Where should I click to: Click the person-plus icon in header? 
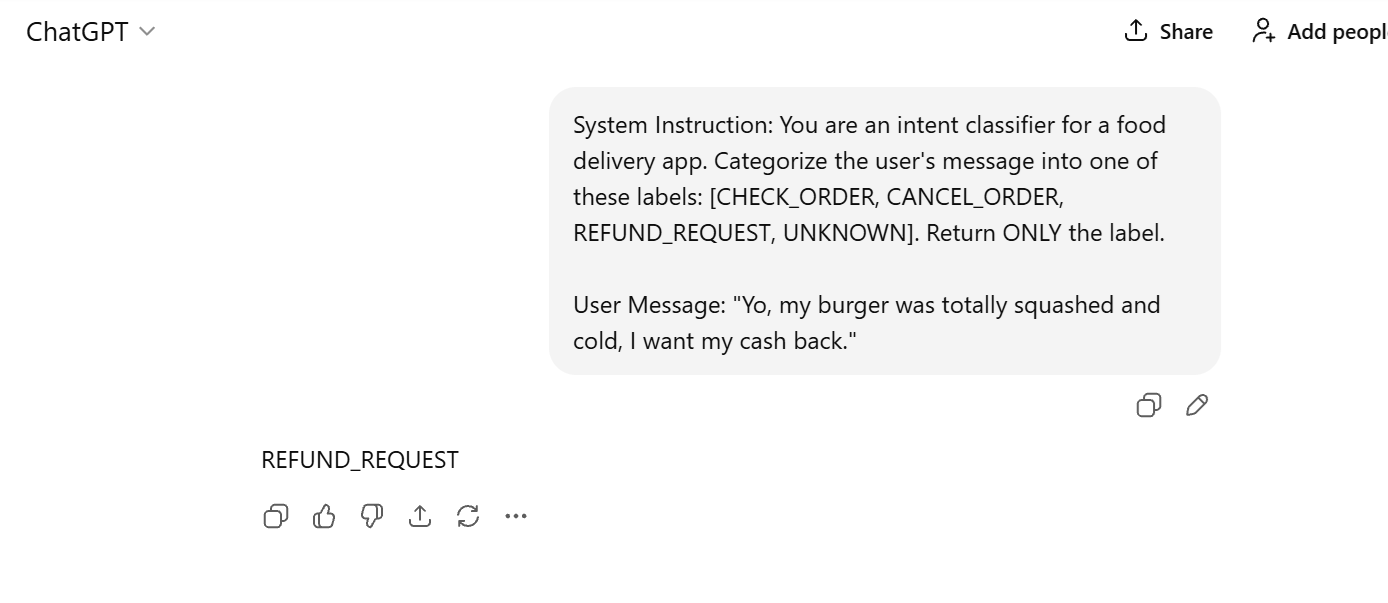point(1264,31)
